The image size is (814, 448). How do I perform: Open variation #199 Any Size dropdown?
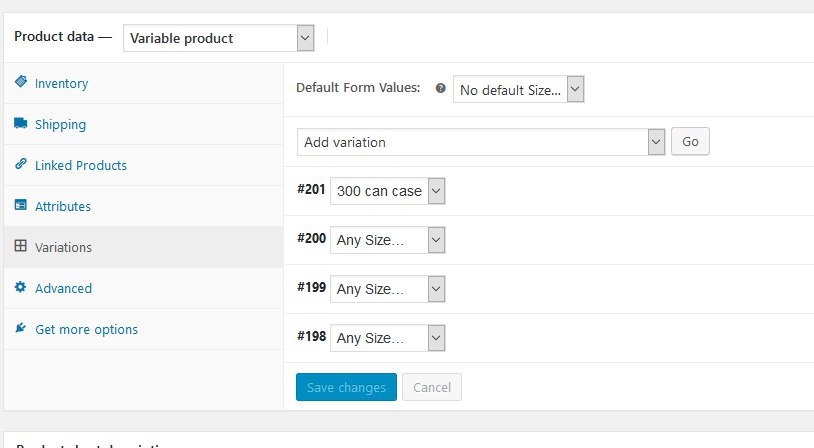(387, 289)
